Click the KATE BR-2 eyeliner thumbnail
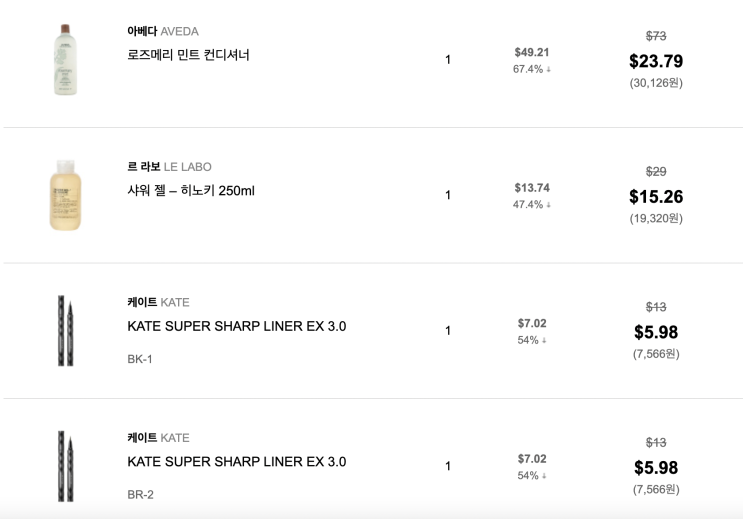The width and height of the screenshot is (743, 519). 63,466
